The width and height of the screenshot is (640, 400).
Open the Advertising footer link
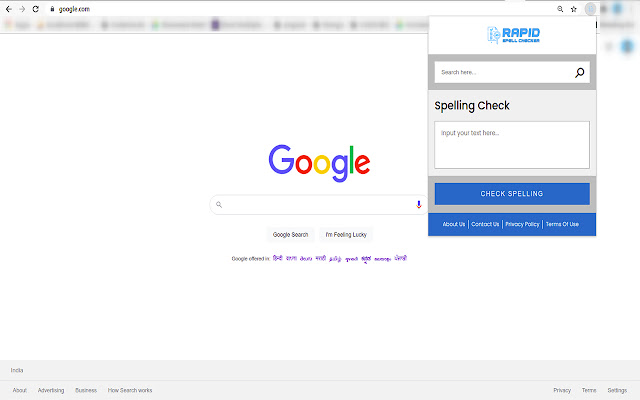(x=51, y=390)
